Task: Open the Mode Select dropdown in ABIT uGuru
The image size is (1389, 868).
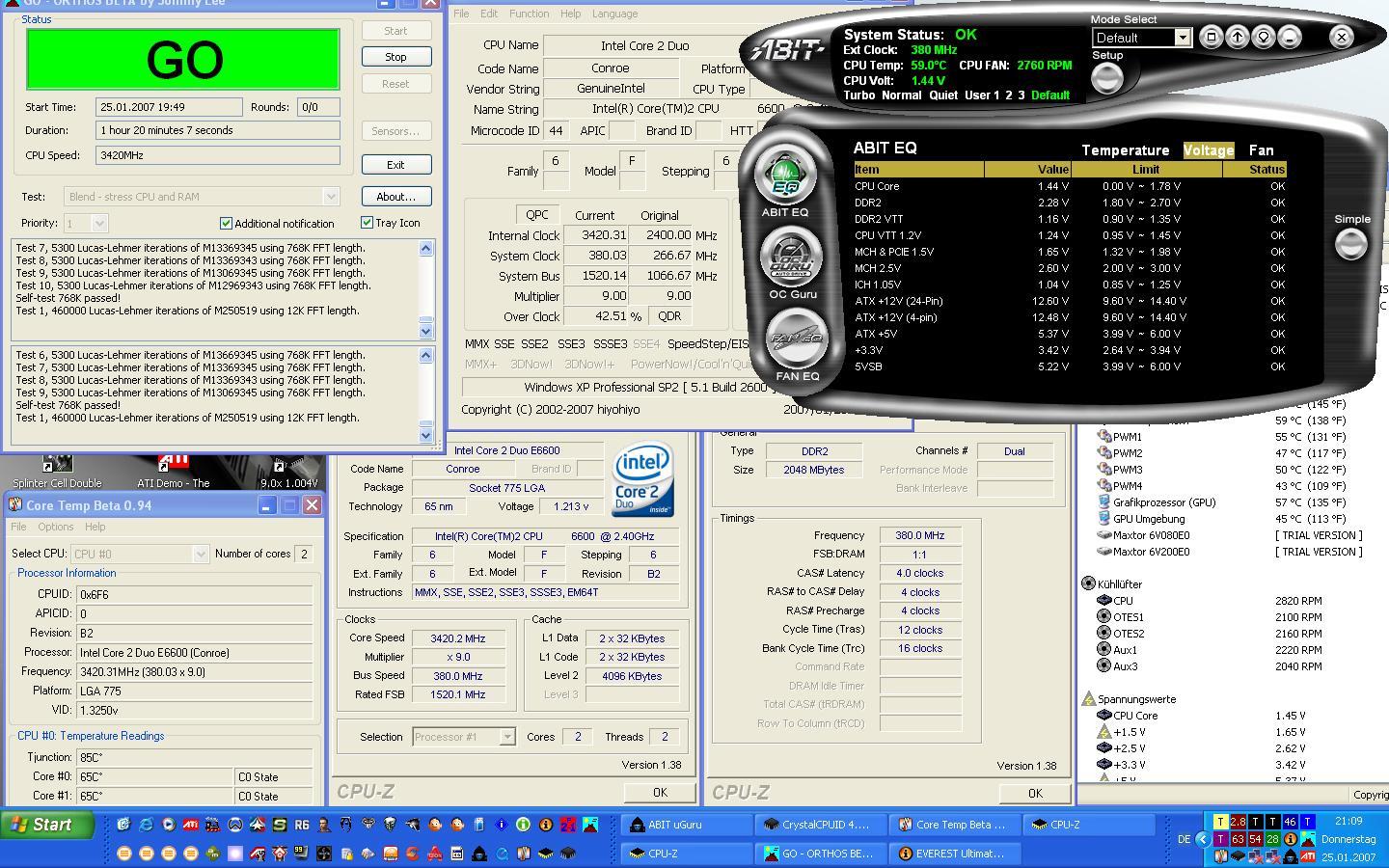Action: point(1182,38)
